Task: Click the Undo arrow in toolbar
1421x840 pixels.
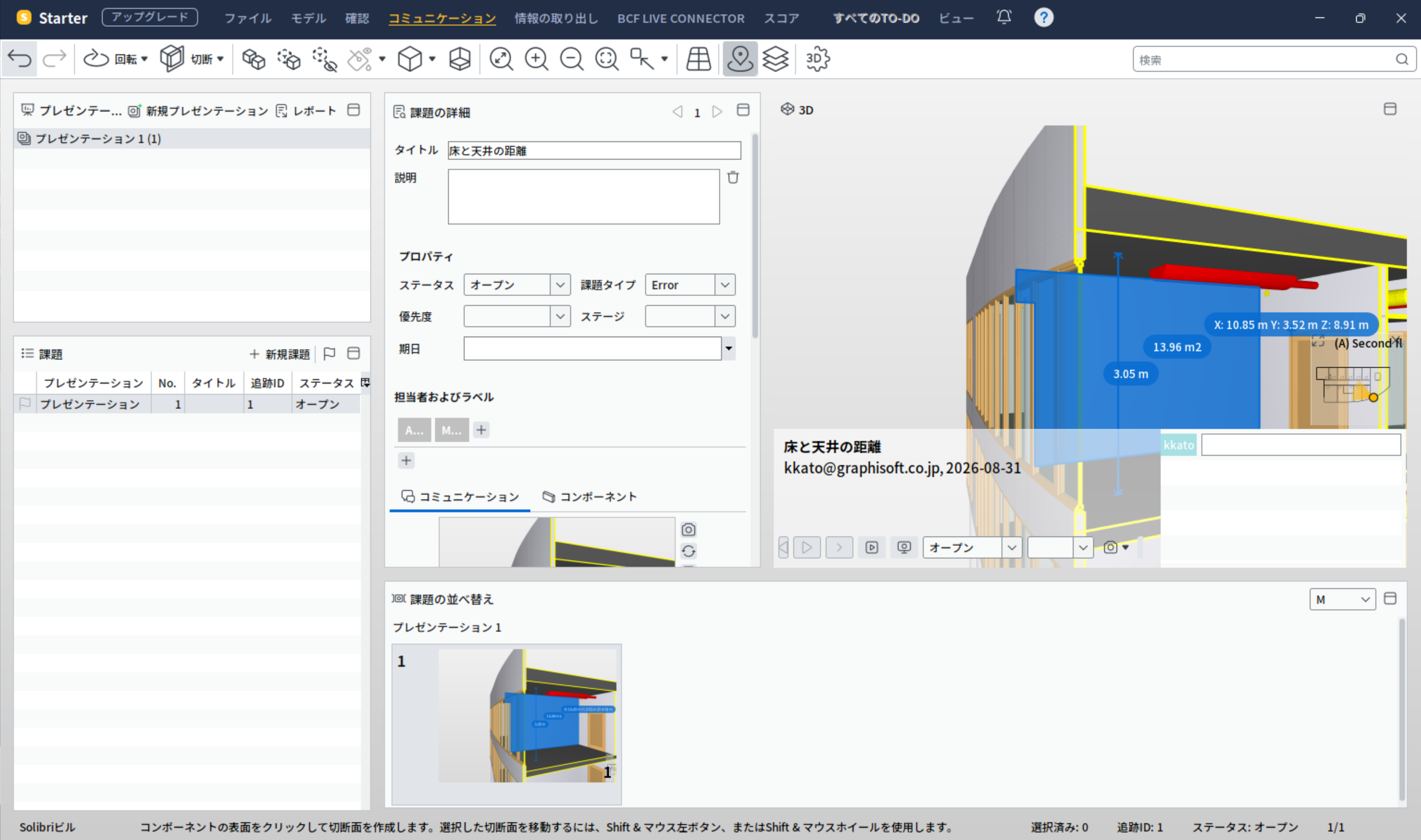Action: click(20, 59)
